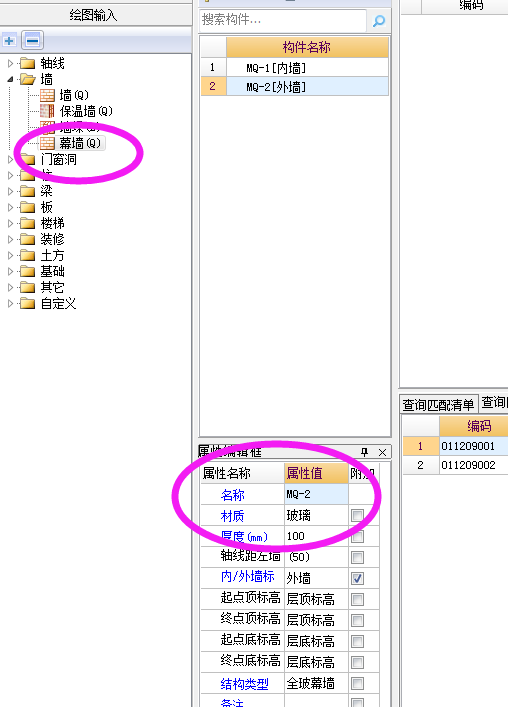Image resolution: width=508 pixels, height=707 pixels.
Task: Collapse the 墙 tree node
Action: [10, 79]
